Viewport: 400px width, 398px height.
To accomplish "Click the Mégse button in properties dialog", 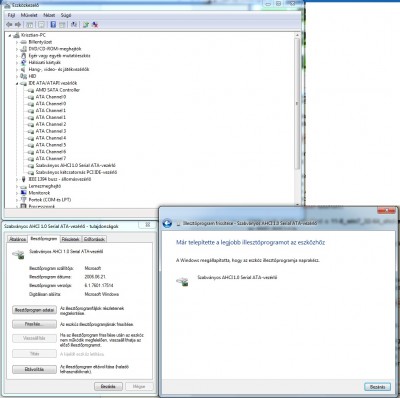I will 139,386.
